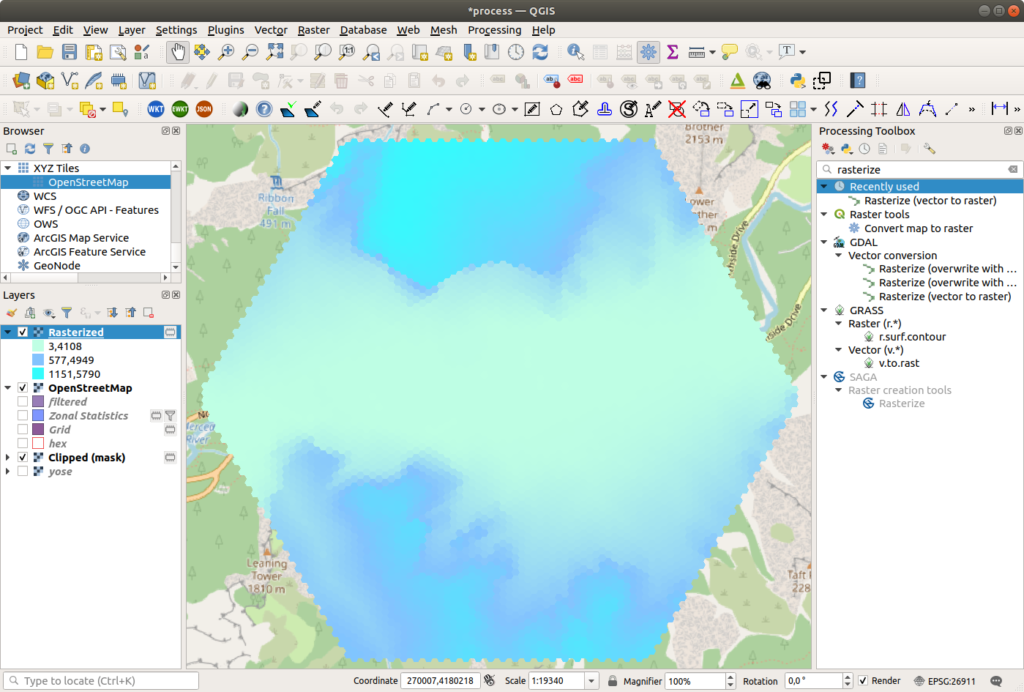The height and width of the screenshot is (692, 1024).
Task: Click the cyan swatch for value 1151,5790
Action: tap(37, 373)
